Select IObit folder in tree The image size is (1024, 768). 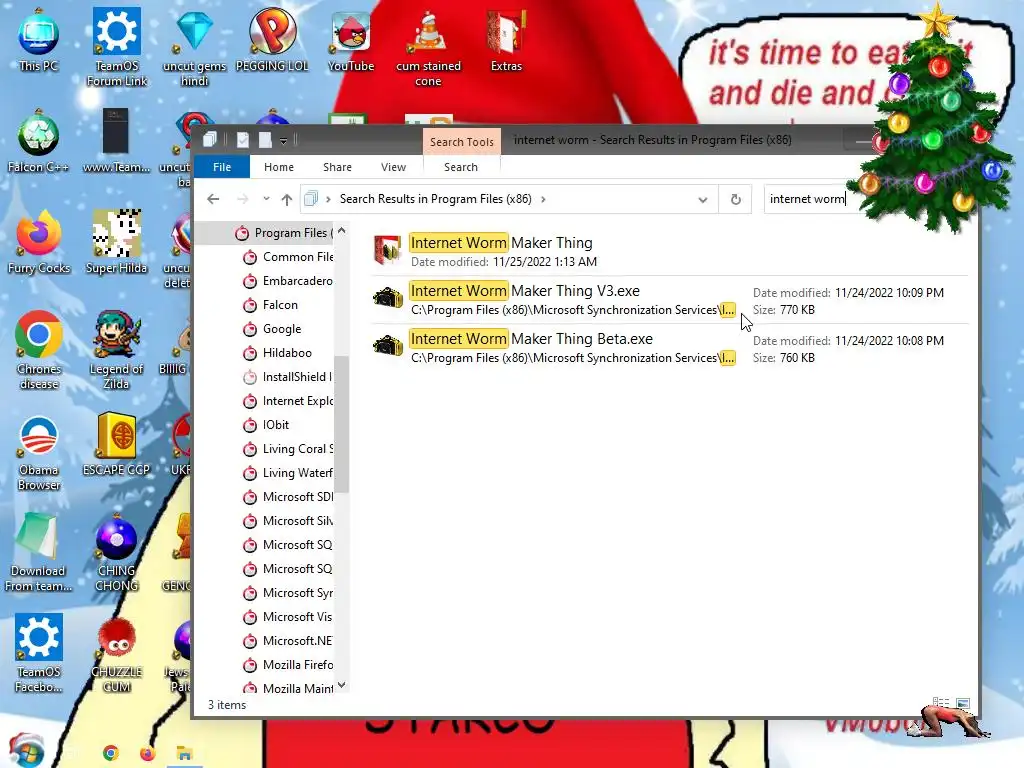pyautogui.click(x=266, y=425)
